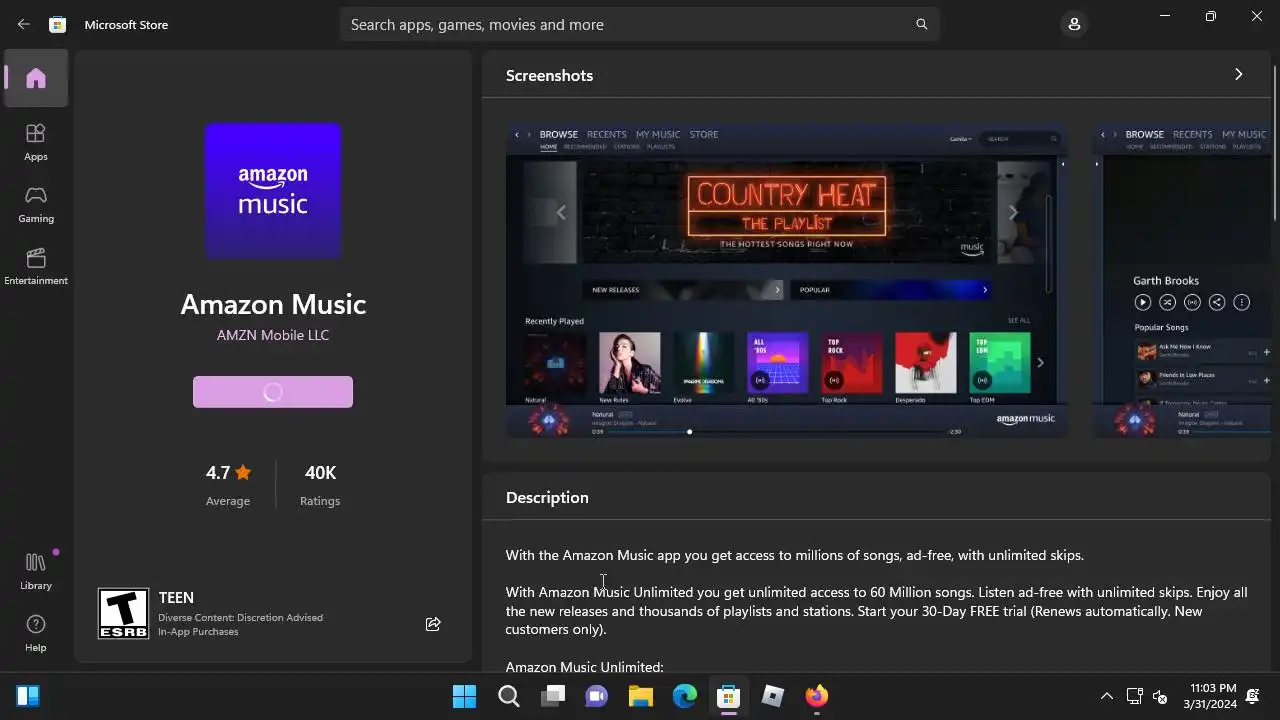Open the Help section
This screenshot has height=720, width=1280.
point(36,633)
